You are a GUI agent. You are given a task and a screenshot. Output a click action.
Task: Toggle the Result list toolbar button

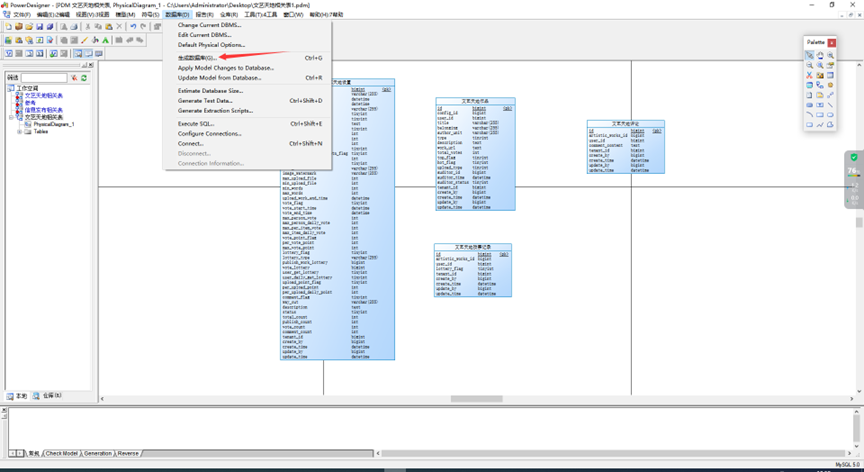click(x=99, y=53)
